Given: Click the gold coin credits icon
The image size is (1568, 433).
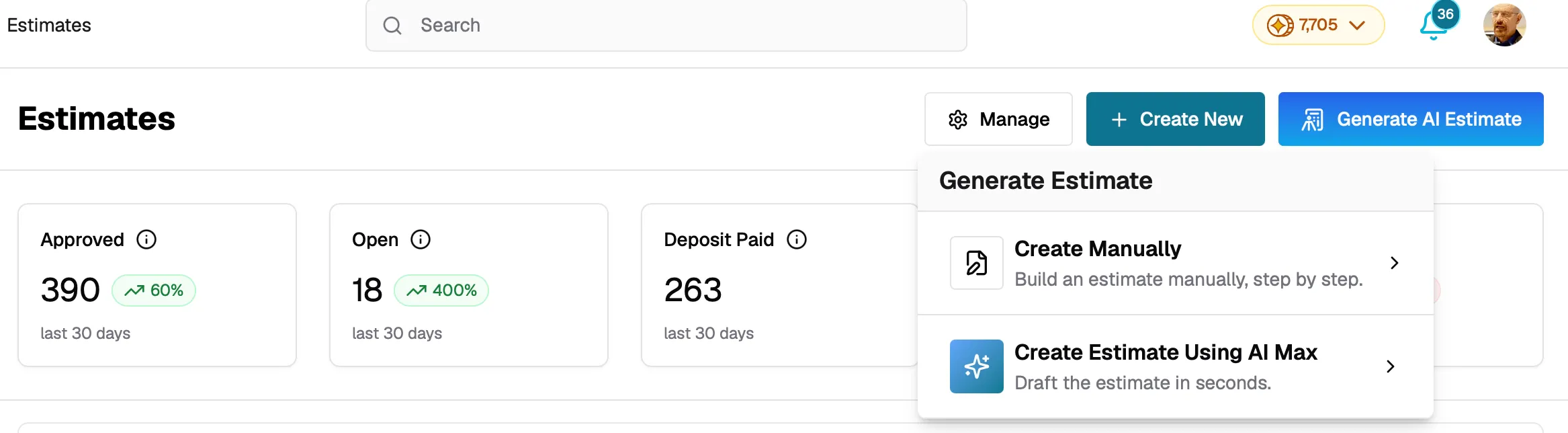Looking at the screenshot, I should click(1280, 26).
